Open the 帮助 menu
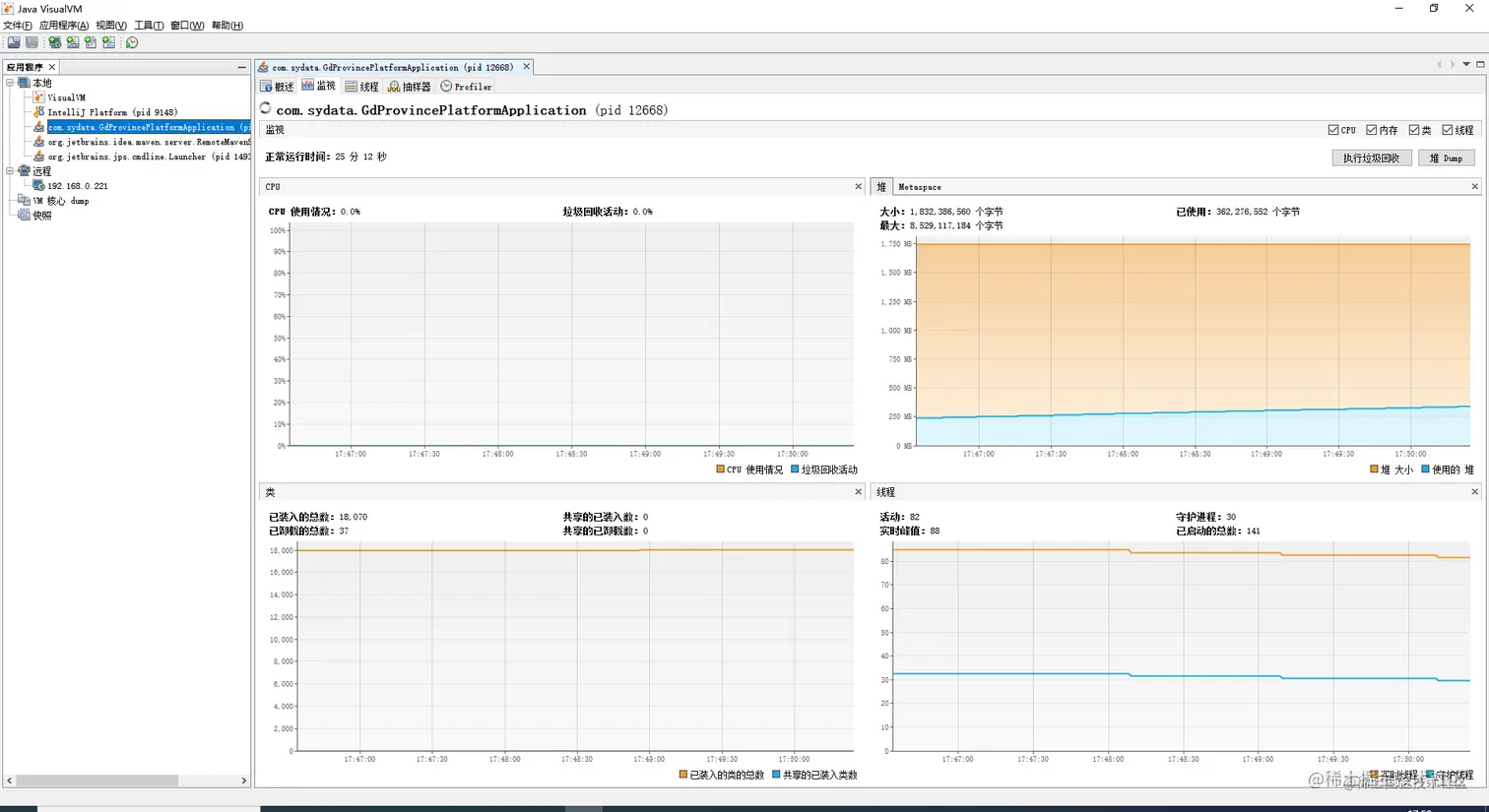The image size is (1489, 812). (227, 26)
